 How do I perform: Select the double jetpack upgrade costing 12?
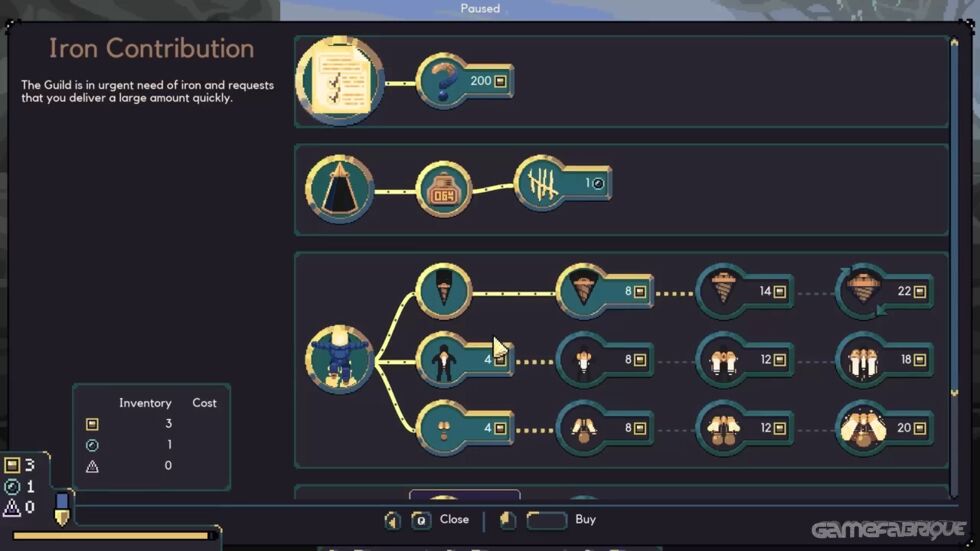tap(744, 360)
